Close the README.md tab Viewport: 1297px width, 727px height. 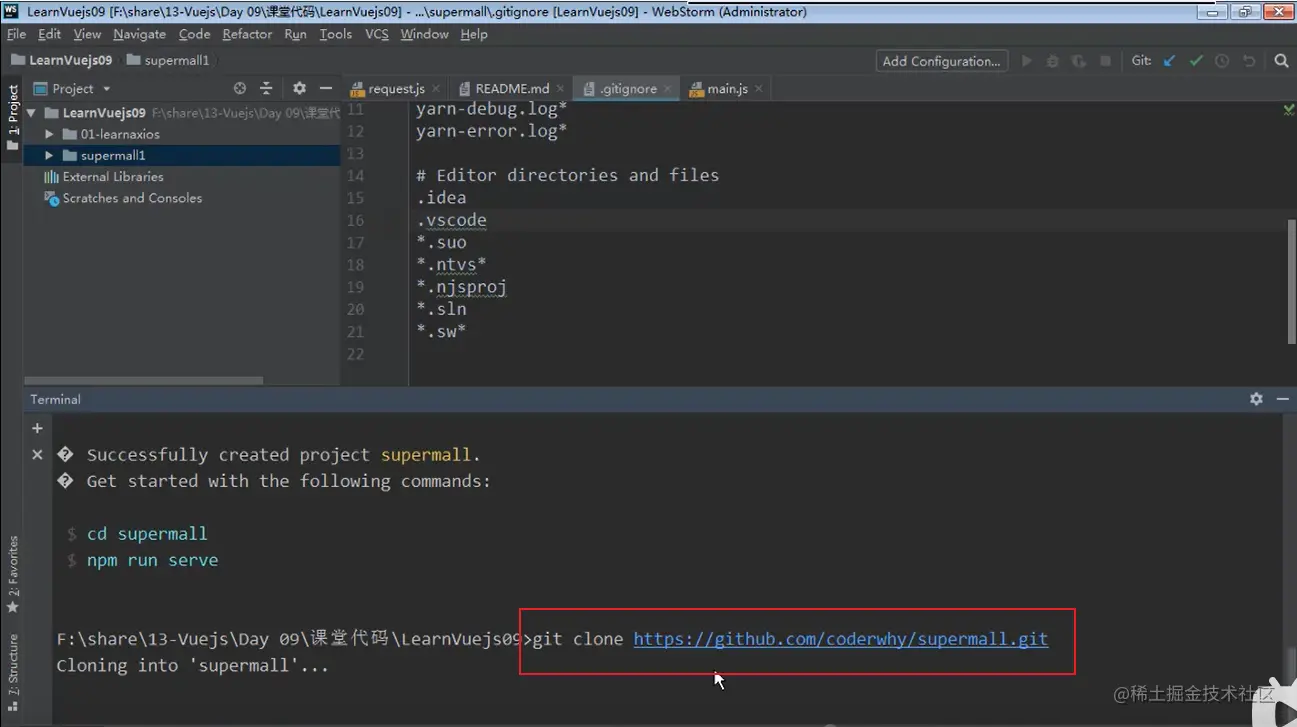[x=559, y=89]
